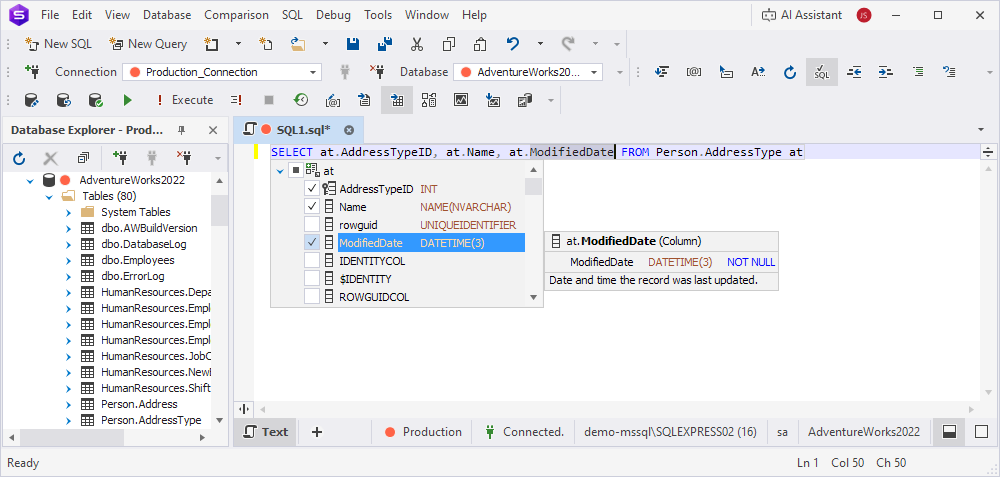The image size is (1000, 477).
Task: Click the Copy icon in toolbar
Action: click(449, 44)
